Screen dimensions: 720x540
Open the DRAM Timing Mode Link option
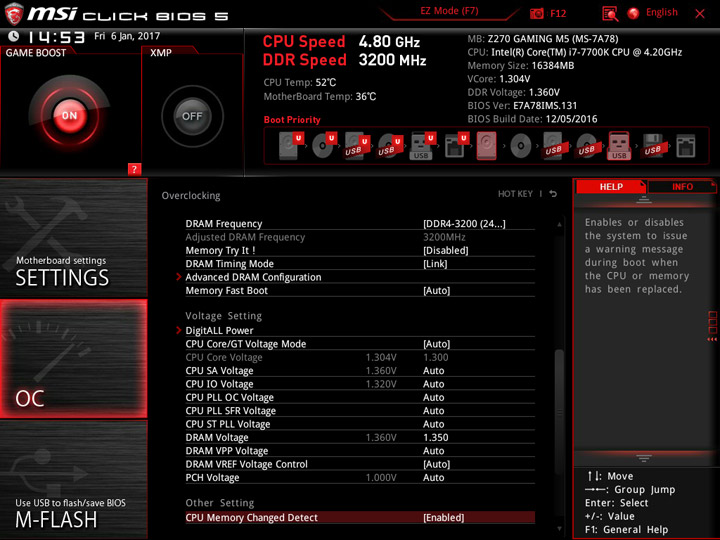(x=435, y=264)
